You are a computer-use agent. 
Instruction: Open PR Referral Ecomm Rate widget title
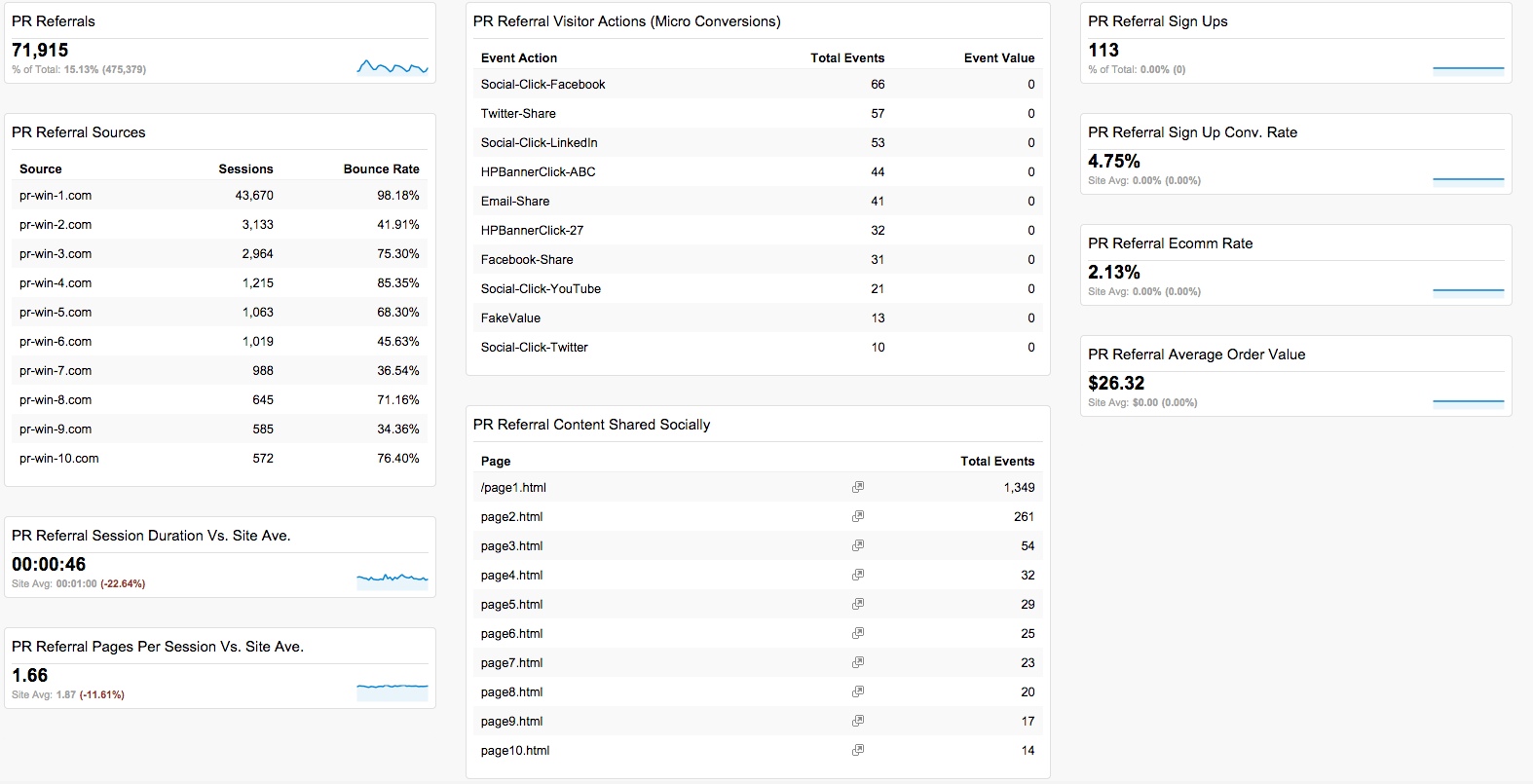[1171, 243]
